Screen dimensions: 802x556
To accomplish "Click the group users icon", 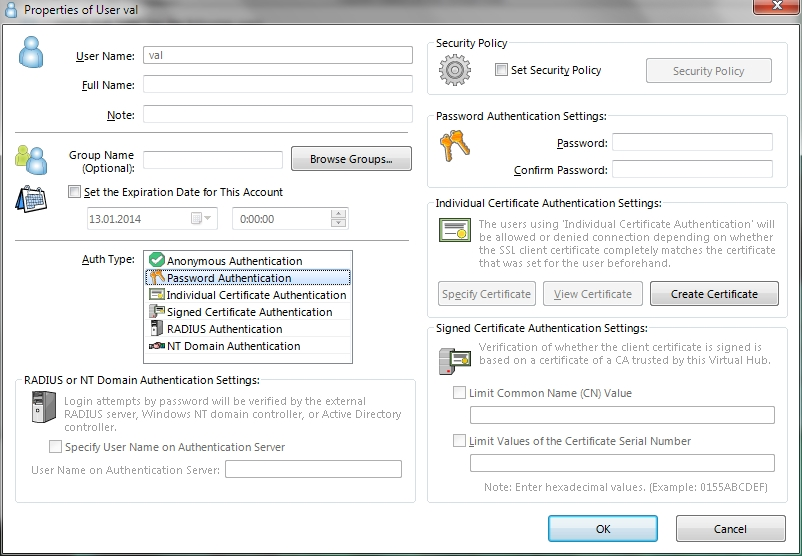I will pos(31,159).
